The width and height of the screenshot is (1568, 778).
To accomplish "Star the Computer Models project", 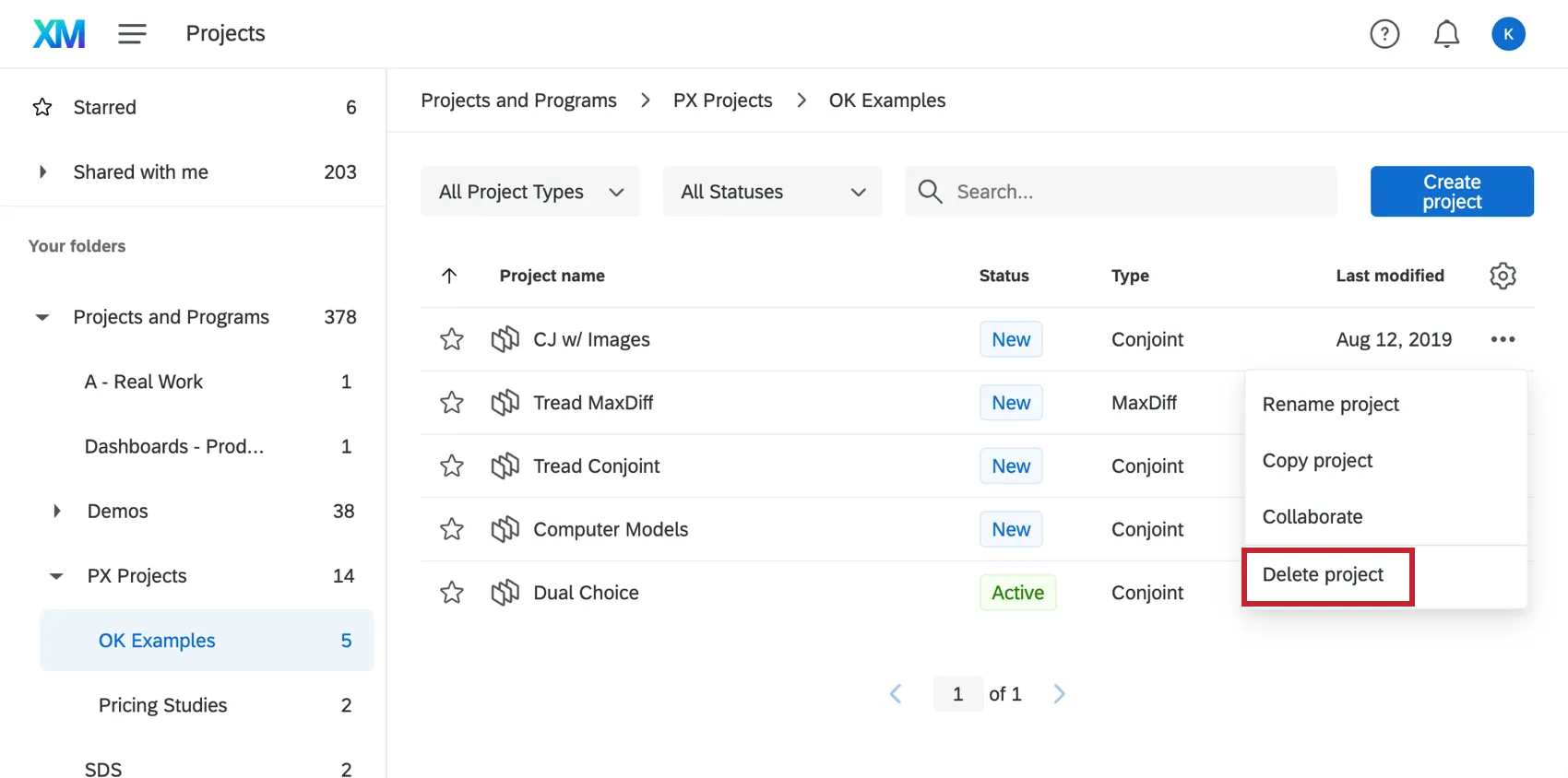I will click(x=452, y=529).
